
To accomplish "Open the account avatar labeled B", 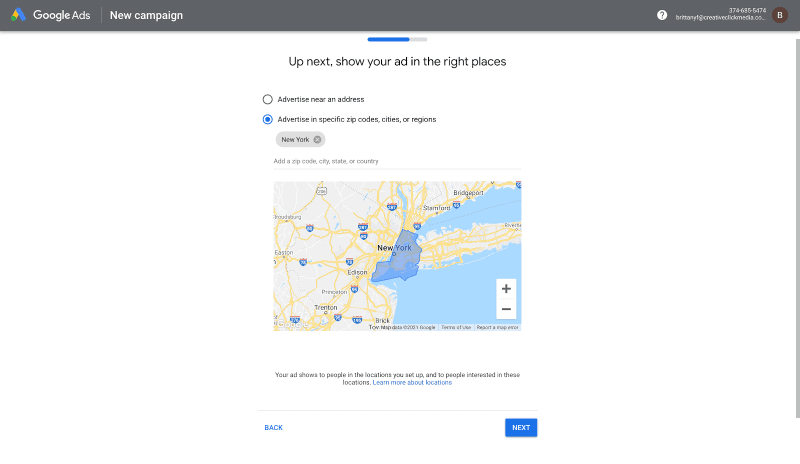I will click(x=780, y=15).
